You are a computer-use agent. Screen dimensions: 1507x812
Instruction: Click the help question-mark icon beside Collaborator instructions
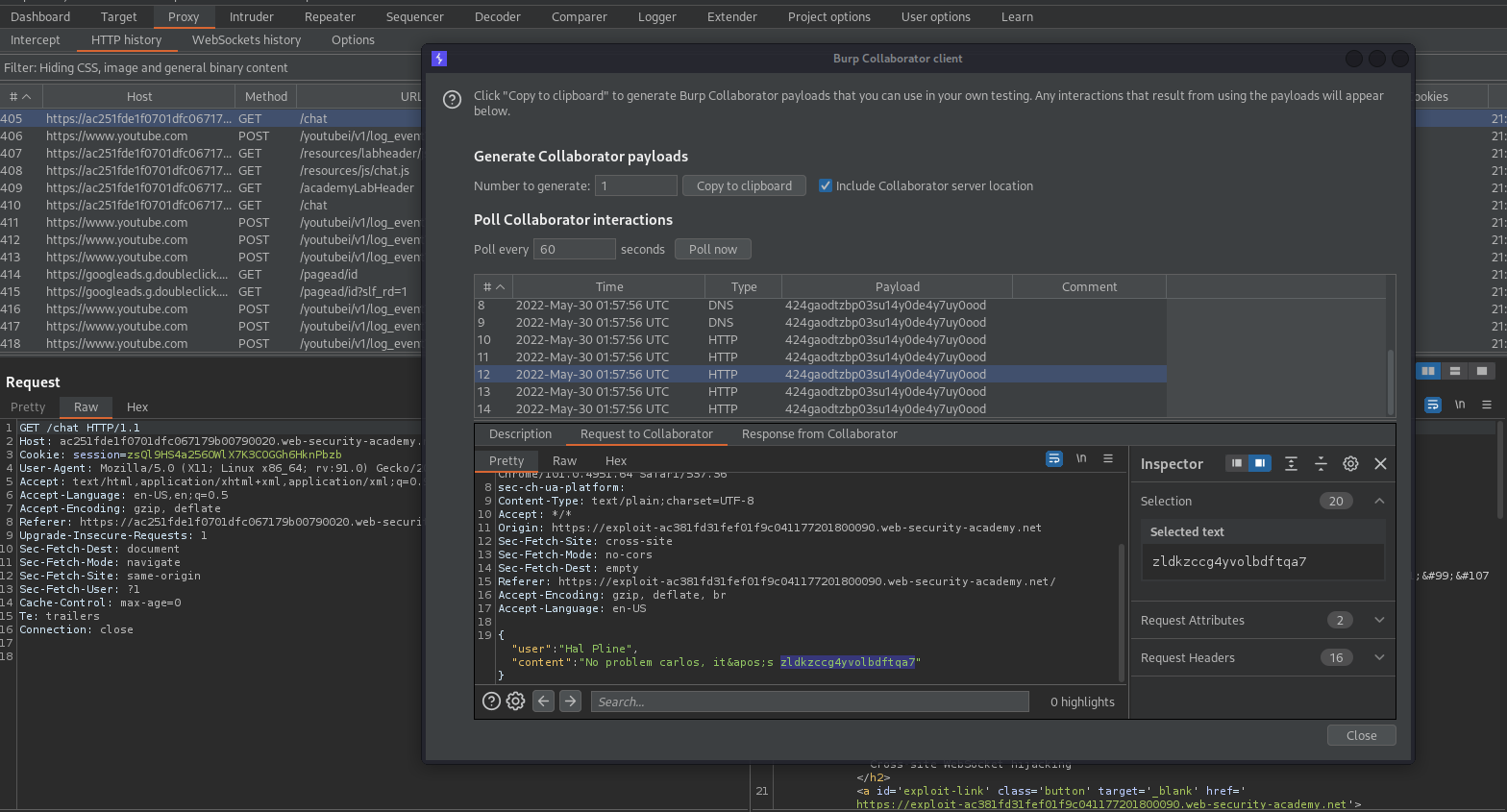click(x=452, y=100)
